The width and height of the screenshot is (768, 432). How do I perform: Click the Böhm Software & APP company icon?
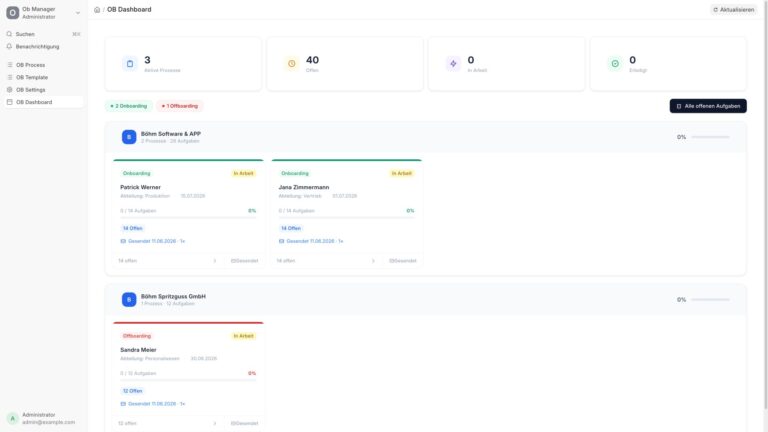tap(129, 137)
